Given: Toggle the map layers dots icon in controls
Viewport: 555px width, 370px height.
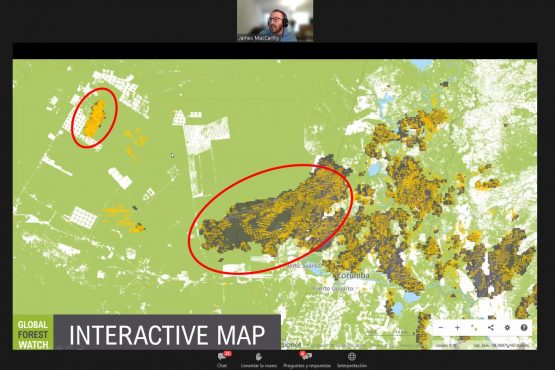Looking at the screenshot, I should [474, 328].
